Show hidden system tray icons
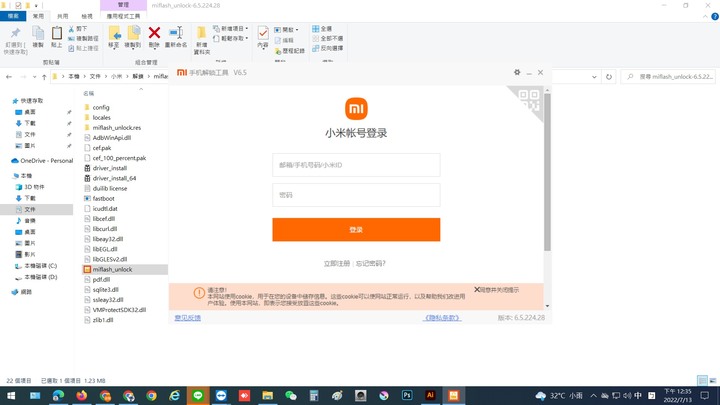The width and height of the screenshot is (720, 405). tap(593, 395)
